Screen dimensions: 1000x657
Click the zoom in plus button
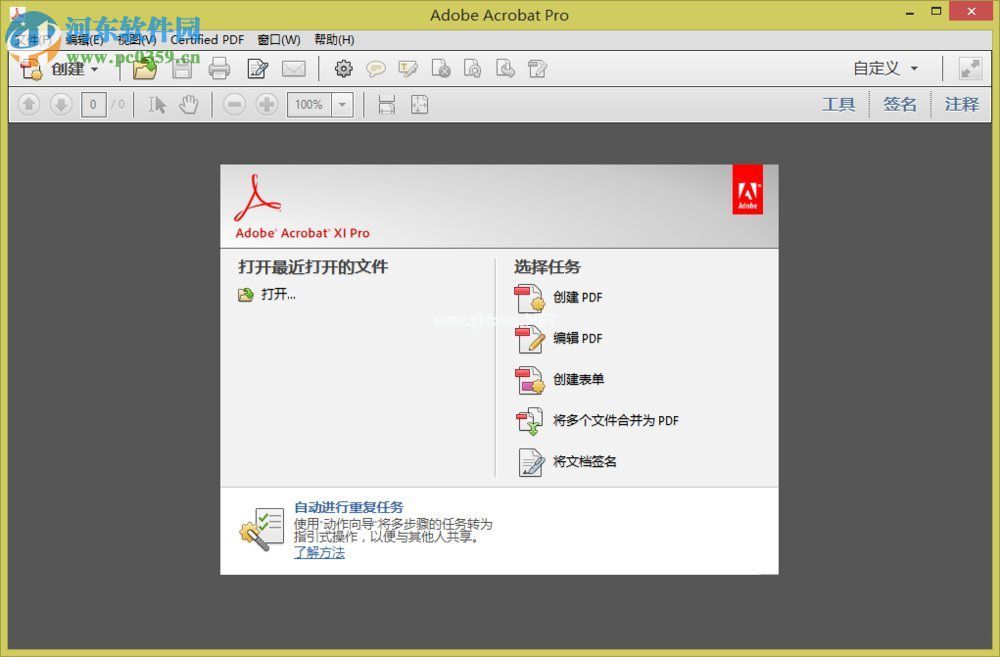266,104
